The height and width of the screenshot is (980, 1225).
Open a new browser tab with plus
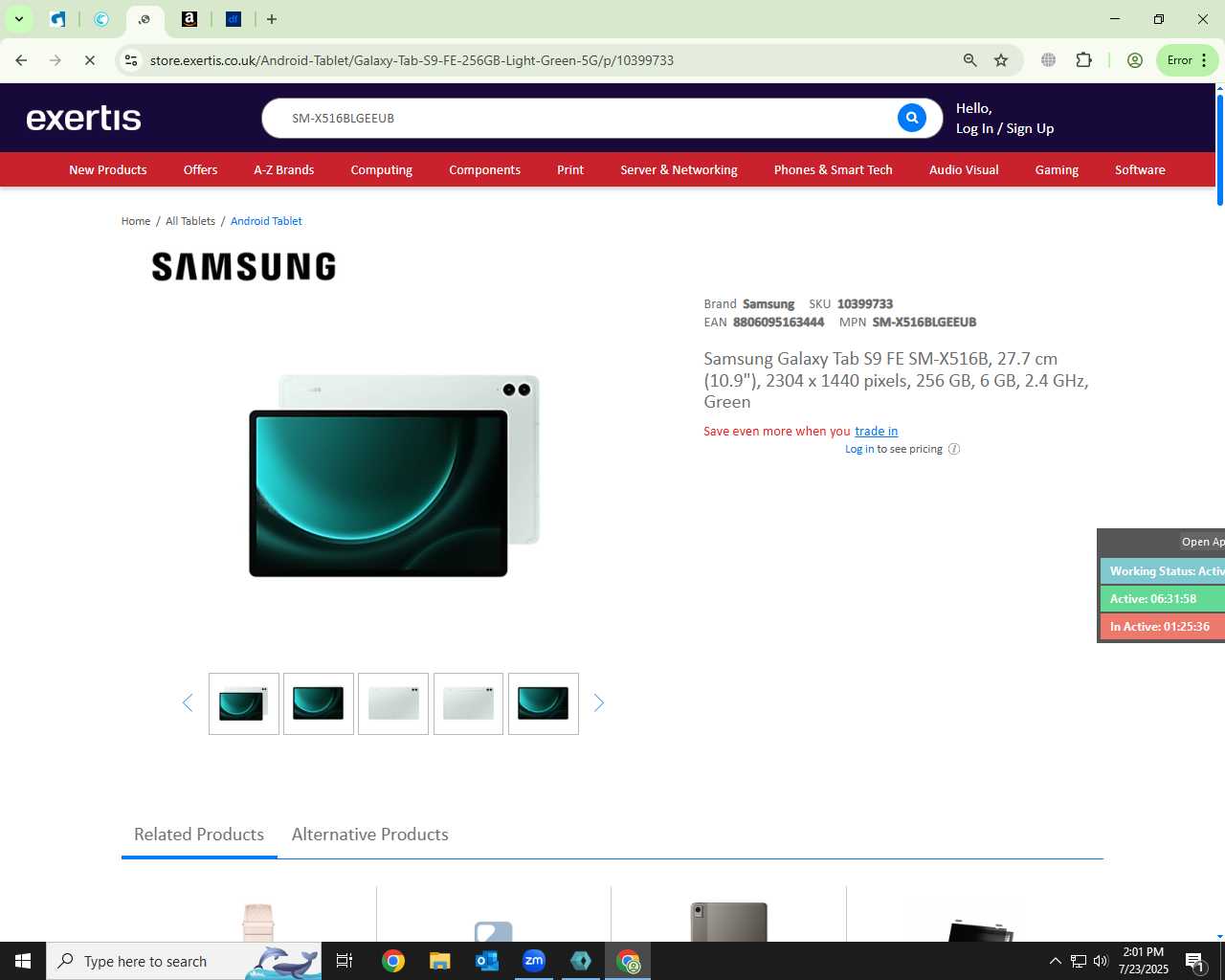click(x=272, y=19)
